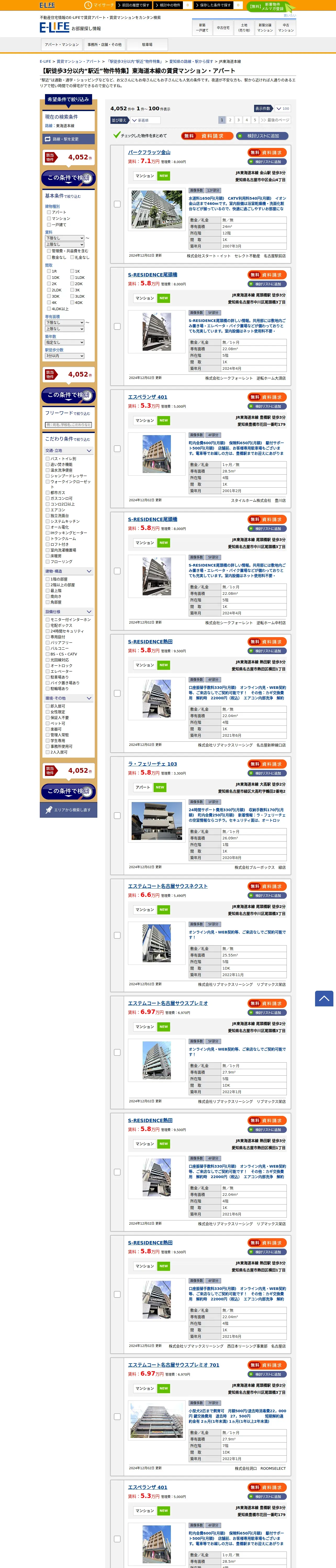Viewport: 336px width, 1568px height.
Task: Switch to the 事務所・店舗・その他 tab
Action: click(104, 44)
